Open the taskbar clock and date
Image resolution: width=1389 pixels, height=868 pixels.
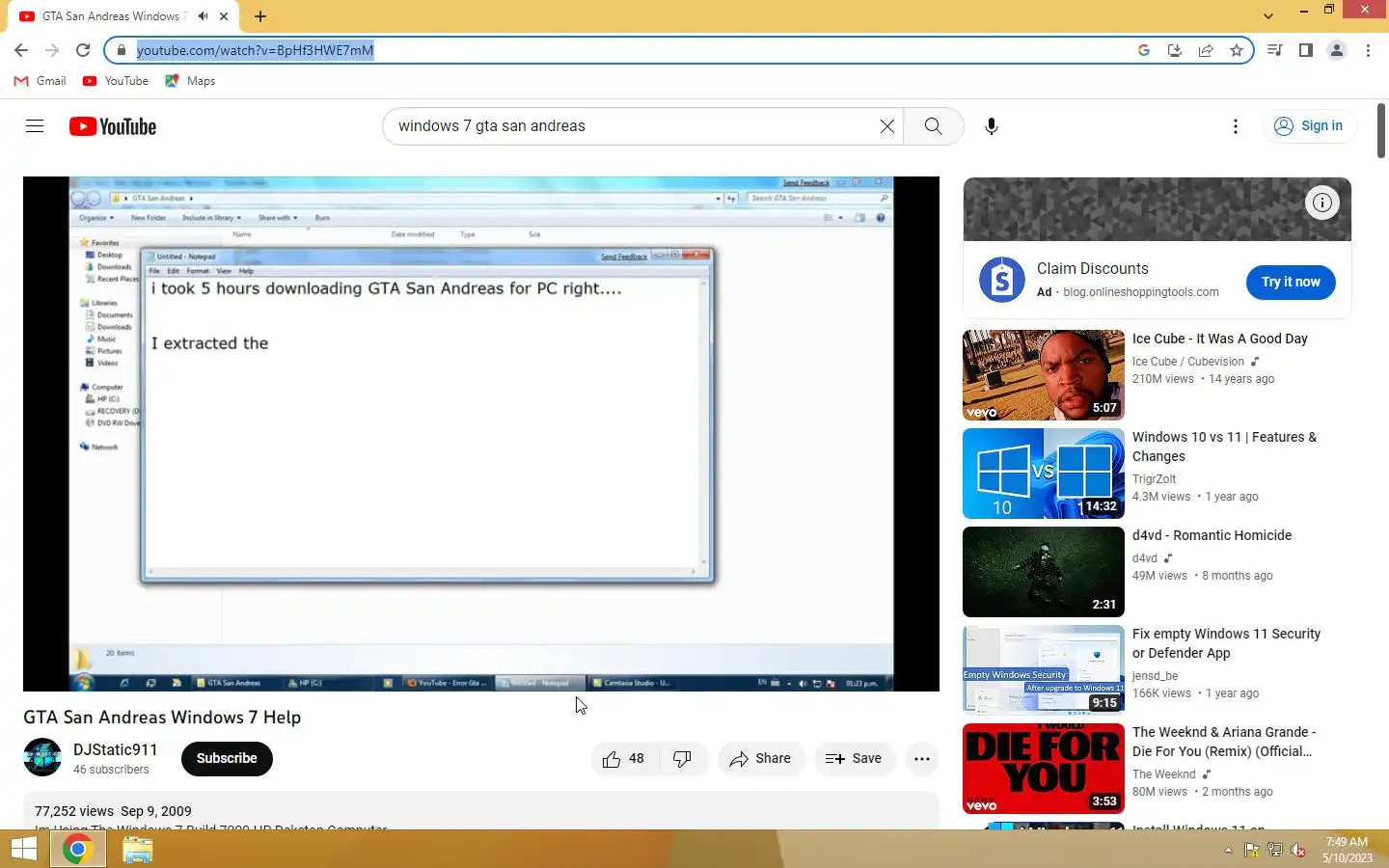[1347, 850]
